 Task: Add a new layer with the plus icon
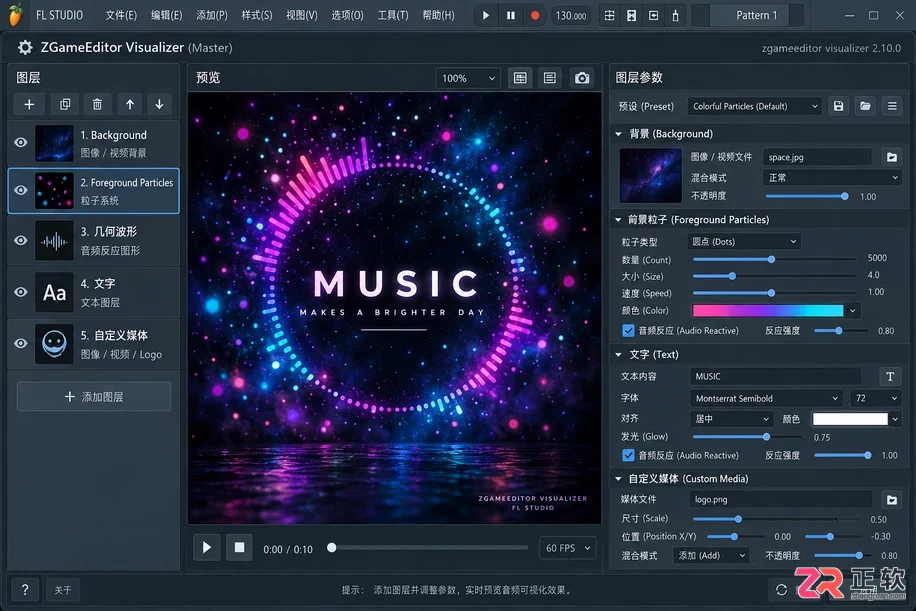tap(29, 105)
